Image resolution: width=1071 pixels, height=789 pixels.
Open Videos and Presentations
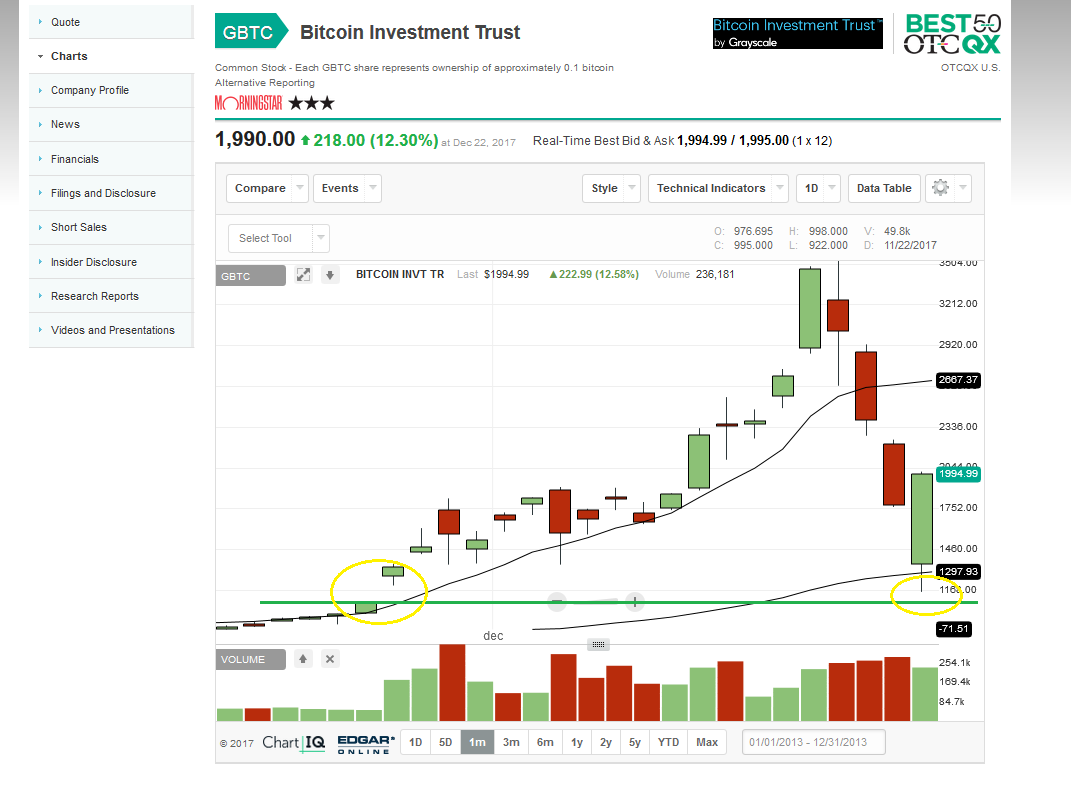pos(111,330)
